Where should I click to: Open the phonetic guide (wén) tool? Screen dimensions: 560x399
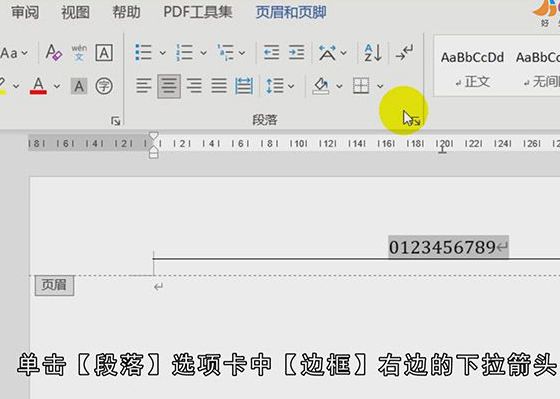click(79, 53)
